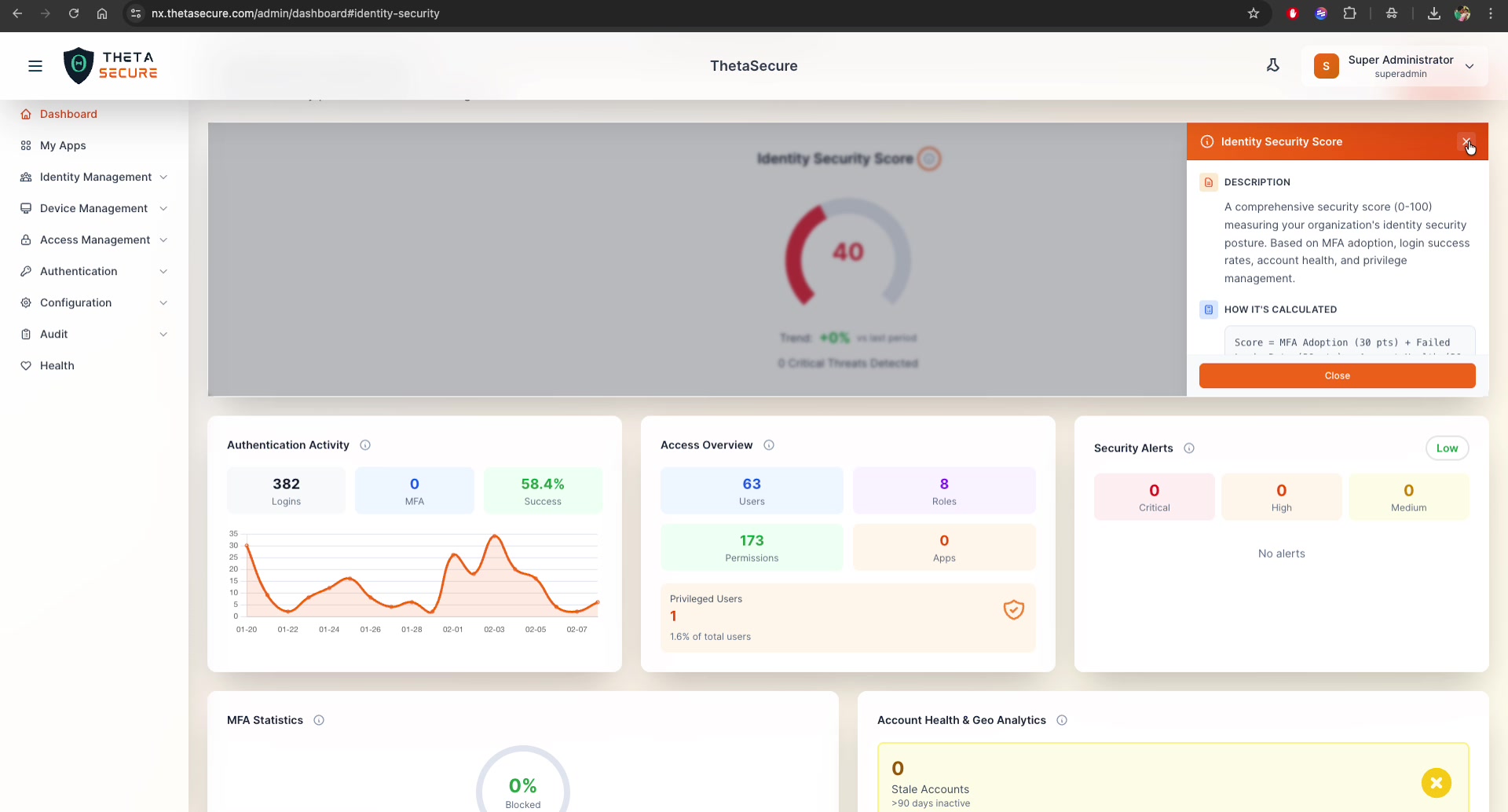Close the Identity Security Score panel with X

pyautogui.click(x=1466, y=142)
